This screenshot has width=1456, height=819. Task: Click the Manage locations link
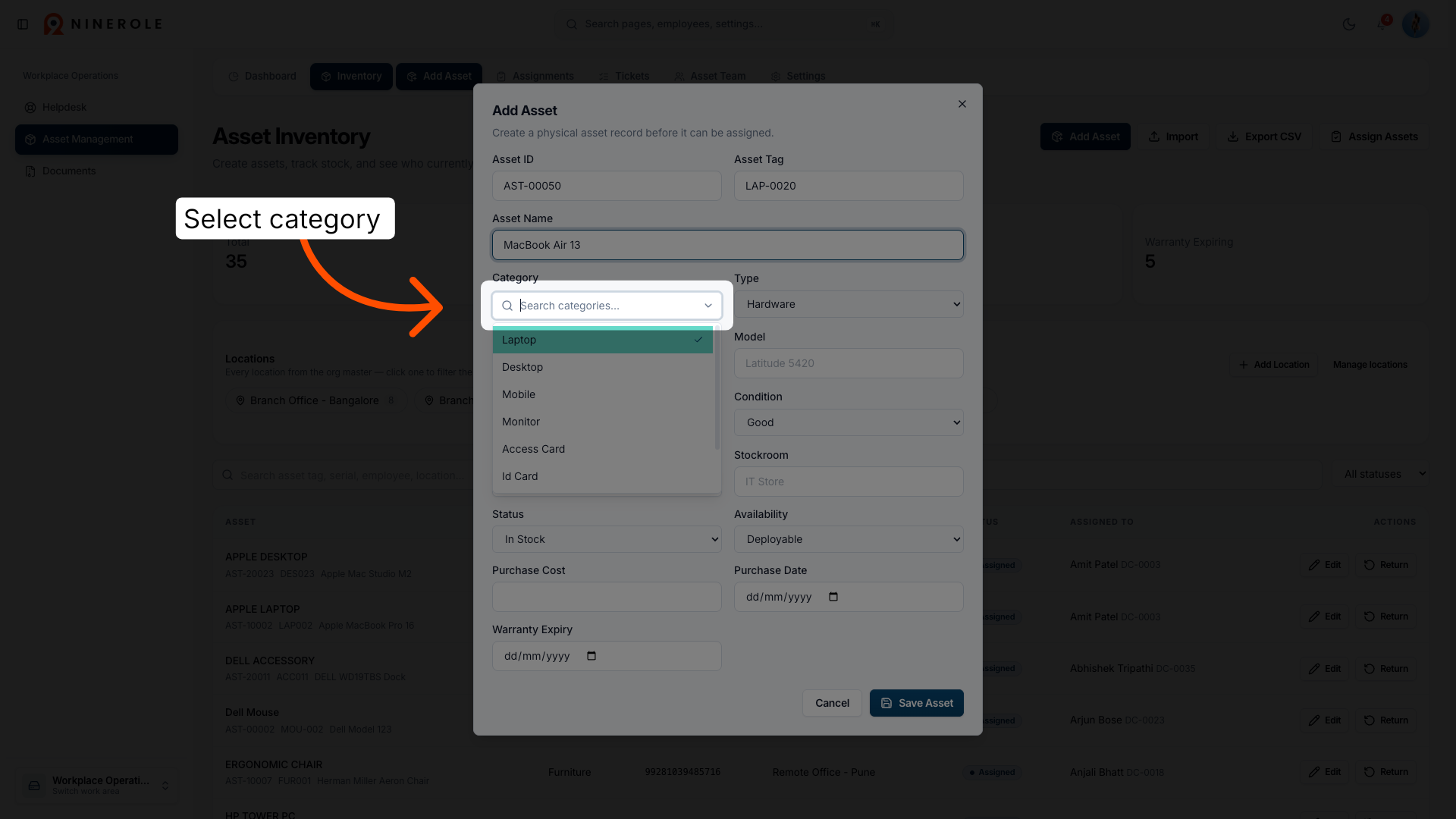point(1370,365)
